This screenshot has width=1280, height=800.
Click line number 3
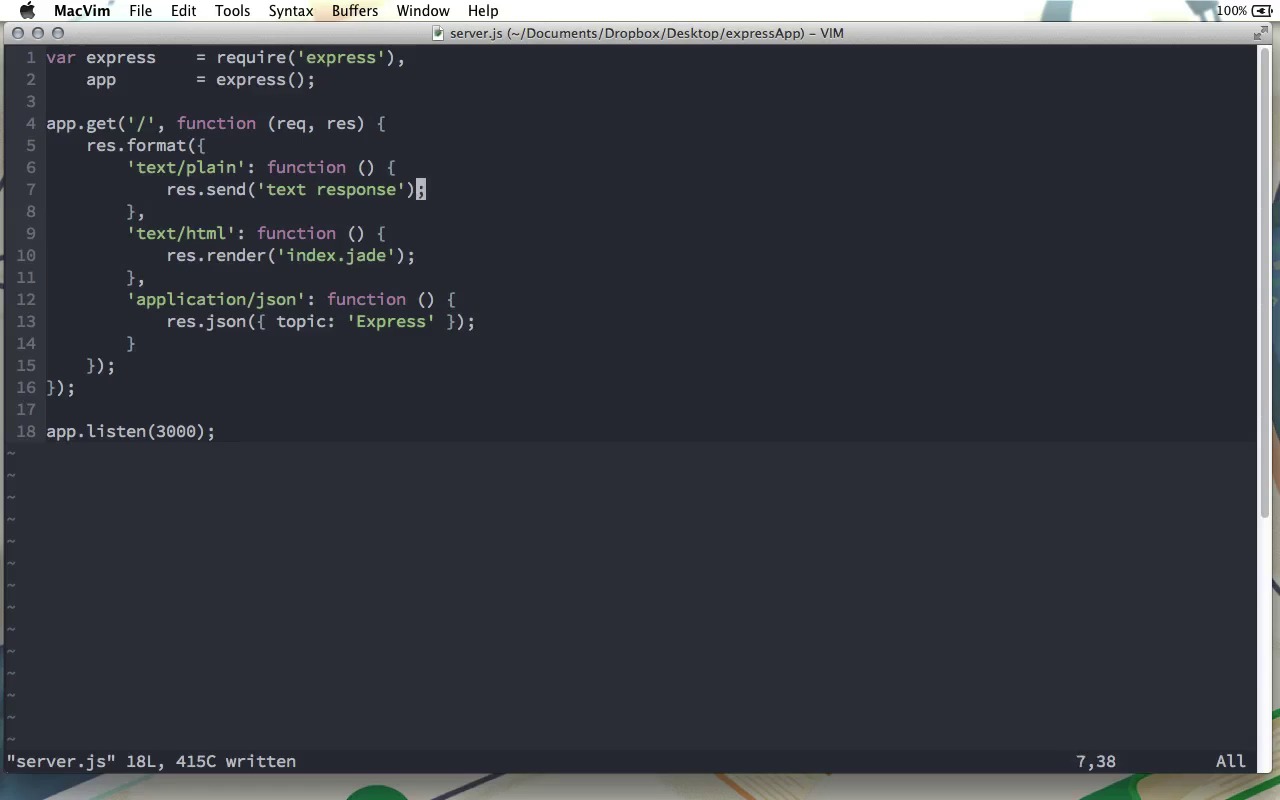31,102
